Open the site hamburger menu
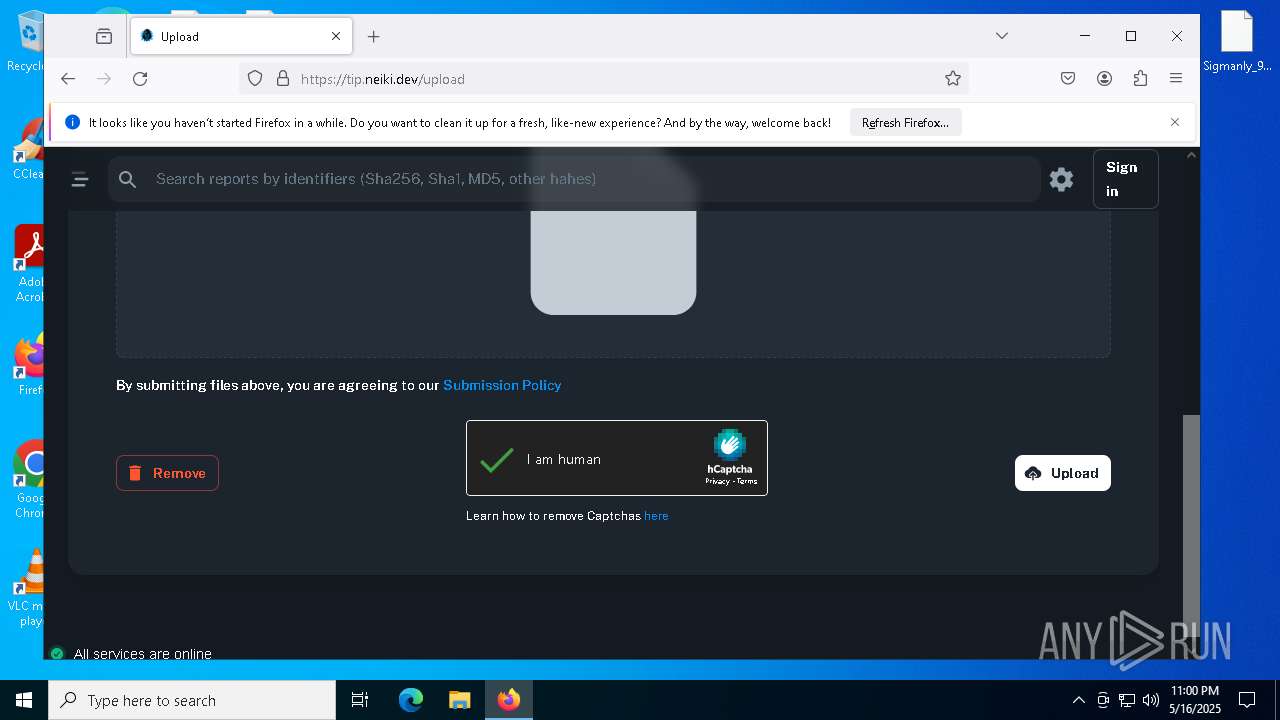 80,179
